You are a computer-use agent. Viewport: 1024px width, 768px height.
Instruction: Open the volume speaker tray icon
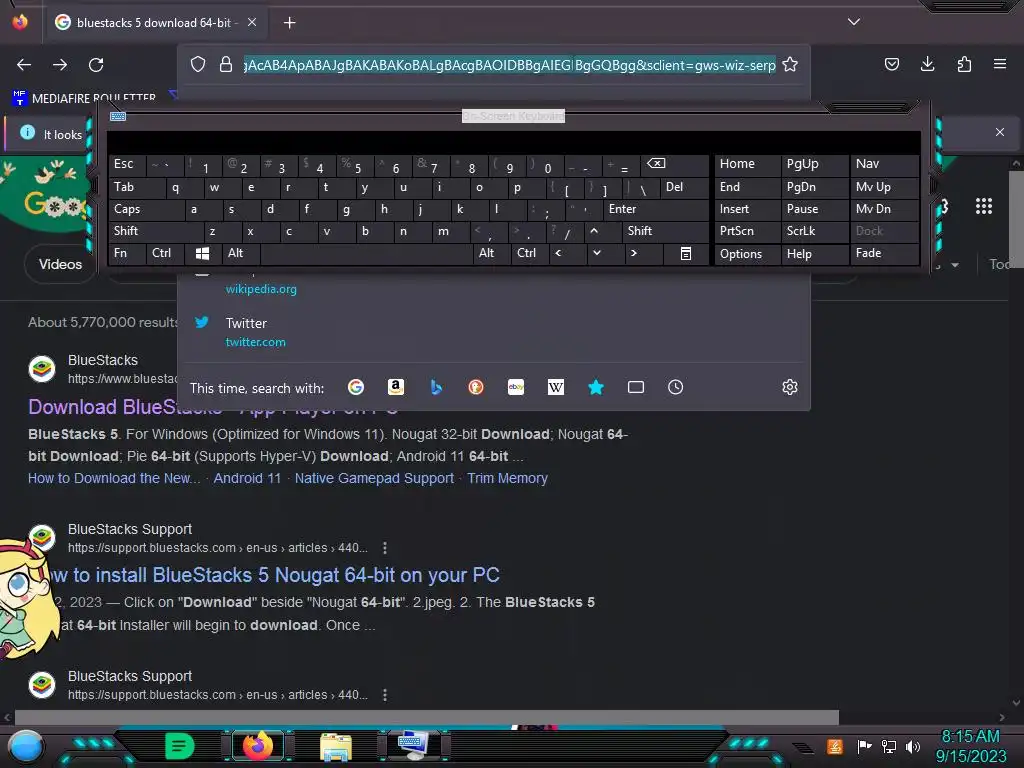coord(913,746)
